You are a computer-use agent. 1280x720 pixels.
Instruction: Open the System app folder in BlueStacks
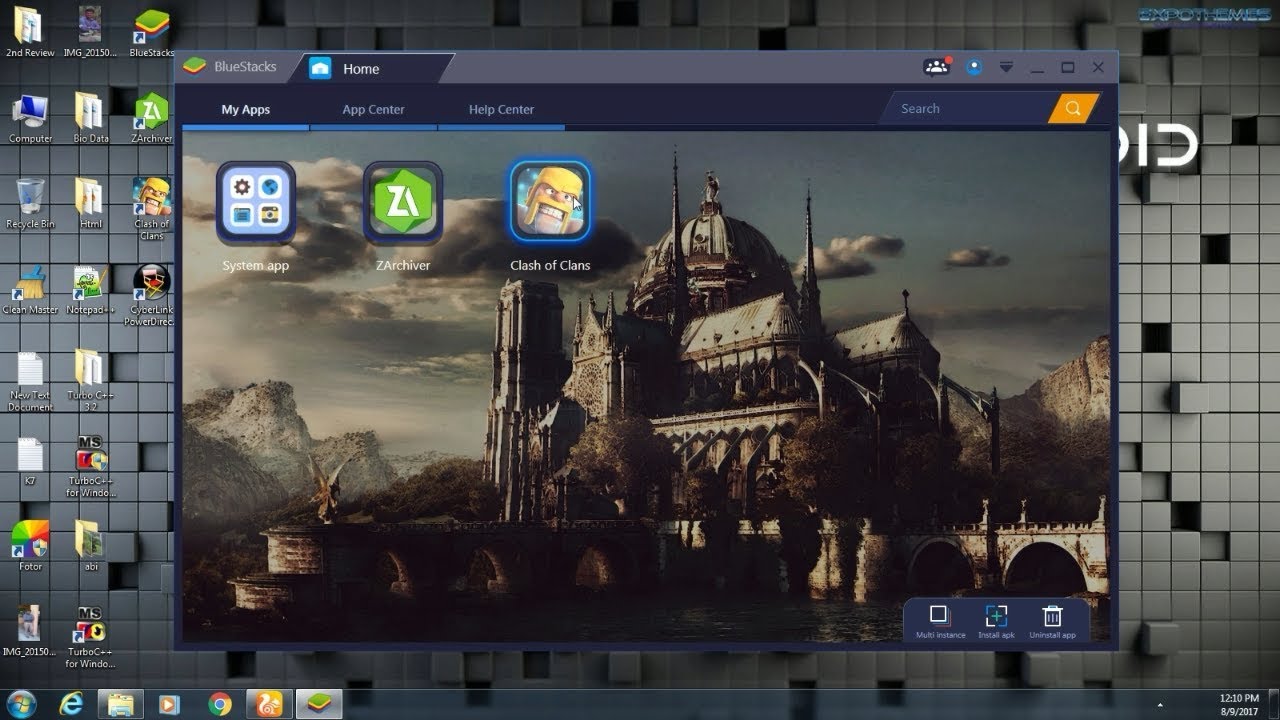click(256, 203)
